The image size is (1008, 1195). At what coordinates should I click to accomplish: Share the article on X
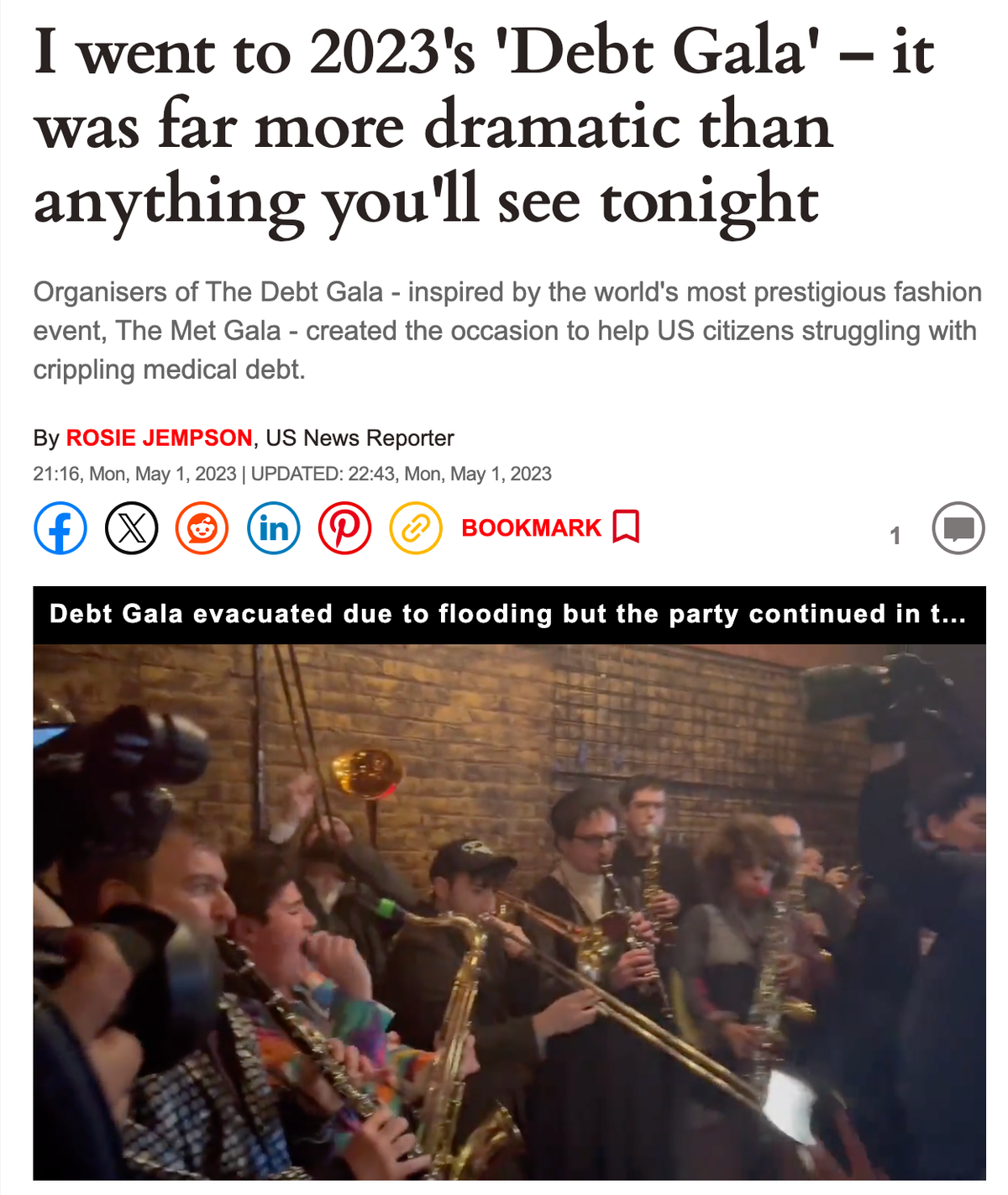click(131, 528)
